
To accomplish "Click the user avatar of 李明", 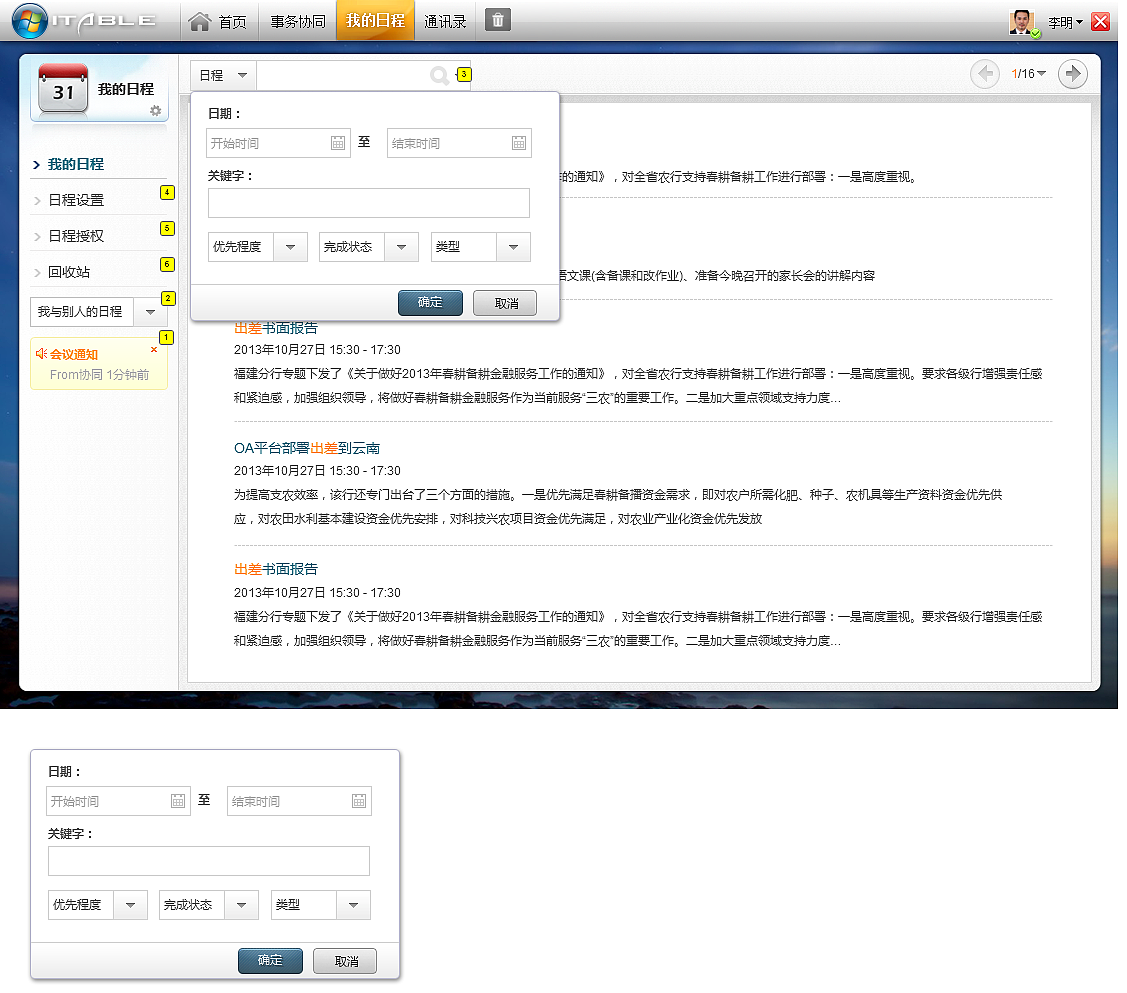I will pos(1021,22).
